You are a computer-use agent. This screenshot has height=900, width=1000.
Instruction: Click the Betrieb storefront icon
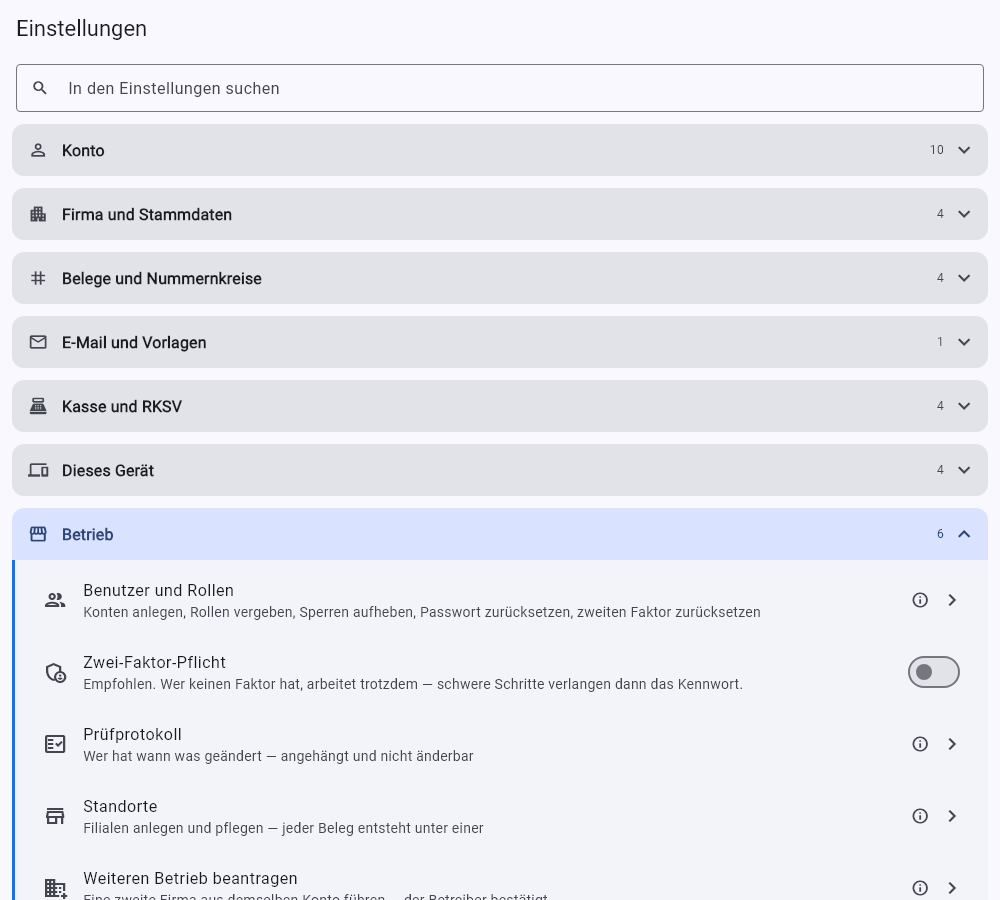(38, 534)
